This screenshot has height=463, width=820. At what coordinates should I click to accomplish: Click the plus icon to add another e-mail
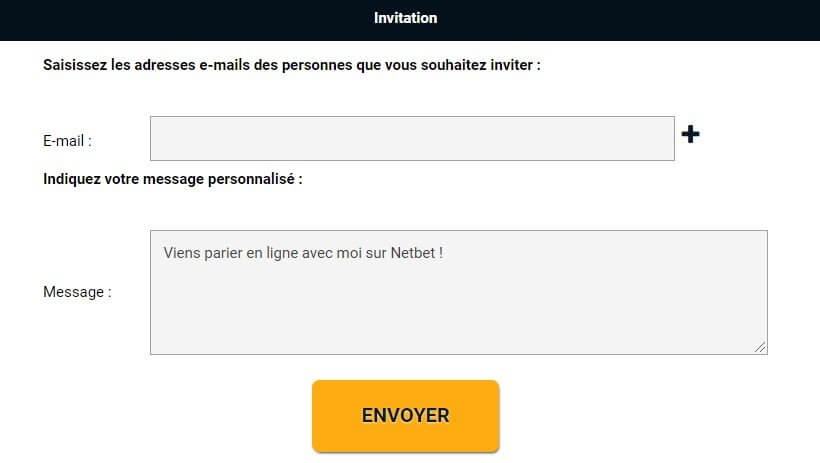(x=690, y=134)
